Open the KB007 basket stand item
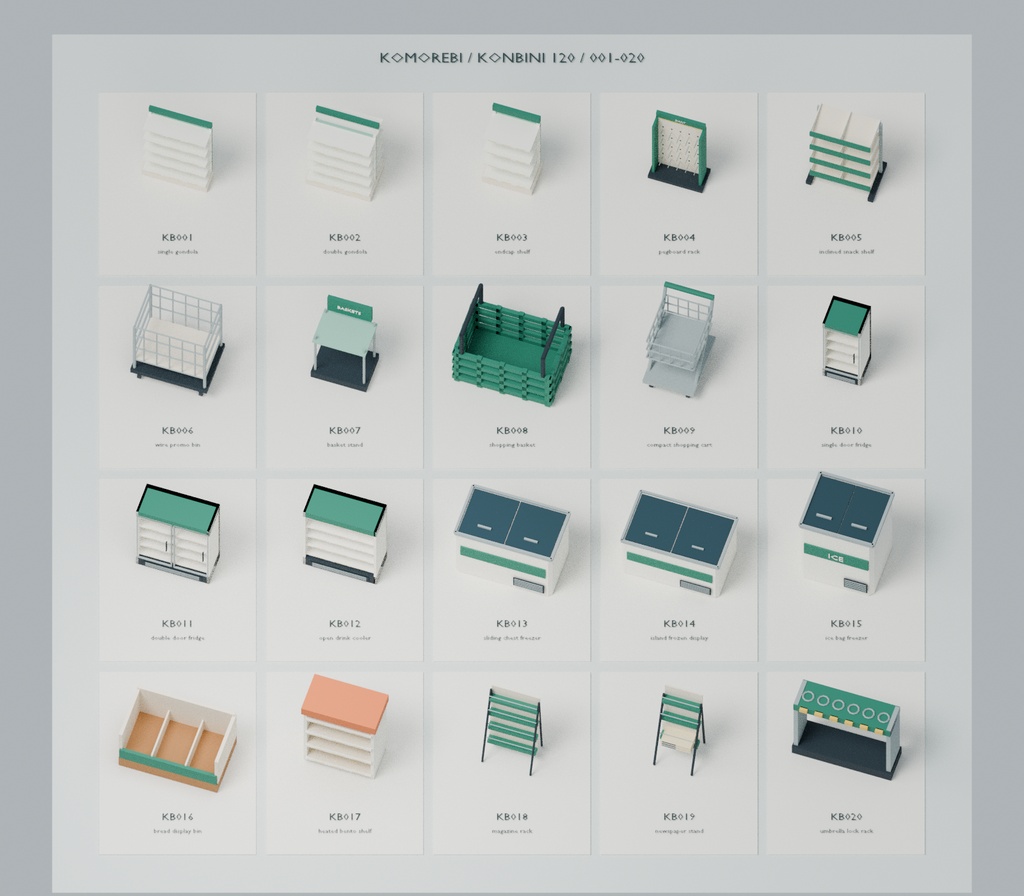The height and width of the screenshot is (896, 1024). pyautogui.click(x=344, y=377)
